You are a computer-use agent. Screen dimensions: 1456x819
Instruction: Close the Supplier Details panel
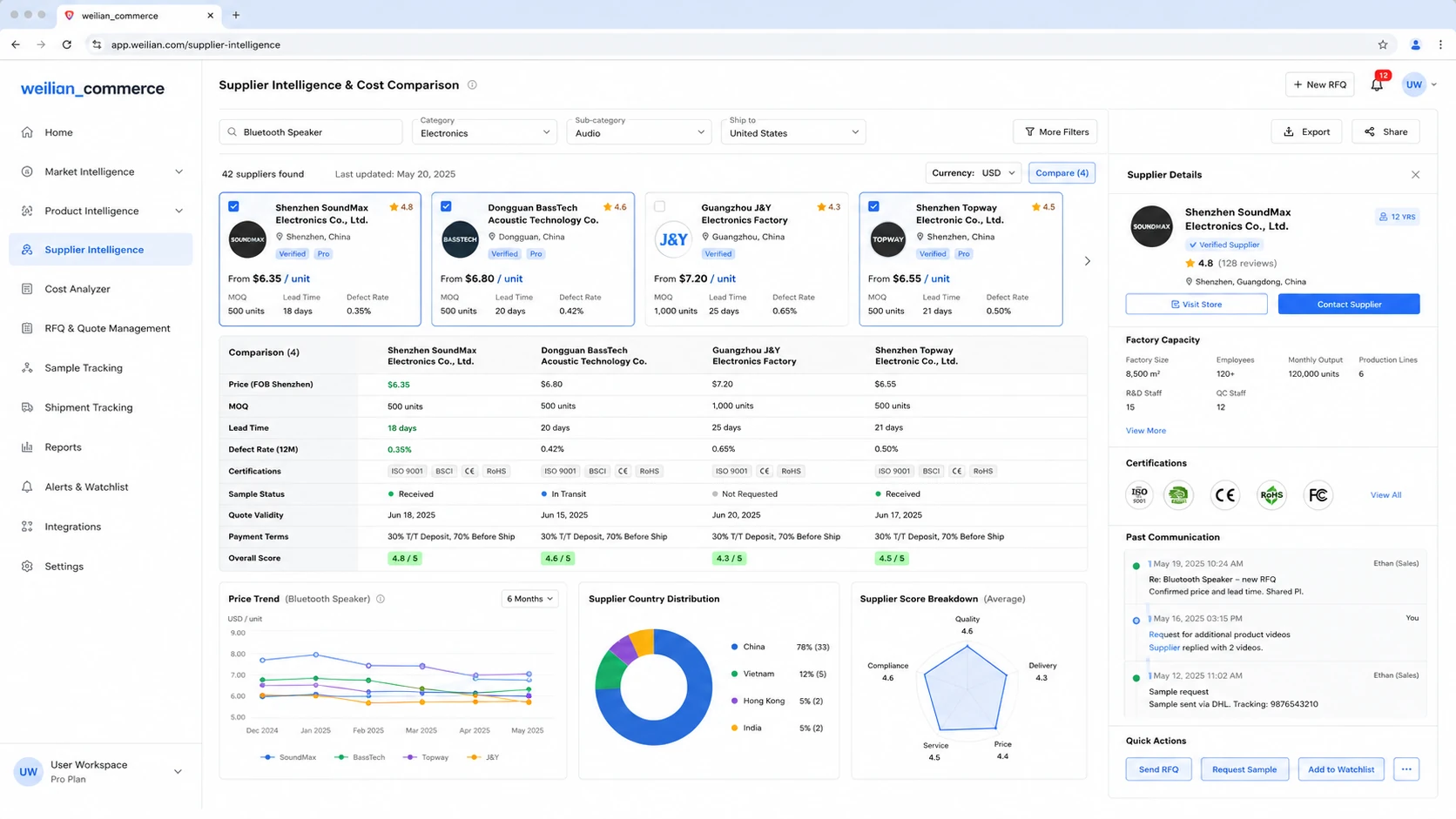(x=1415, y=175)
